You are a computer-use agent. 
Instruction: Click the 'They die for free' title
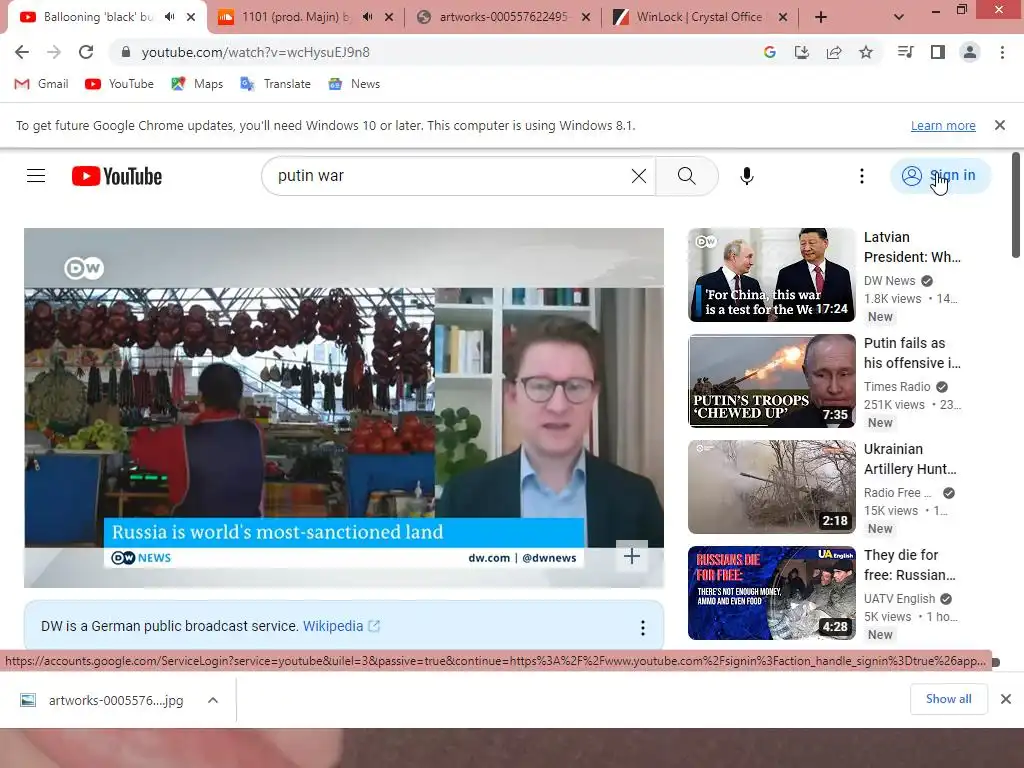point(909,565)
